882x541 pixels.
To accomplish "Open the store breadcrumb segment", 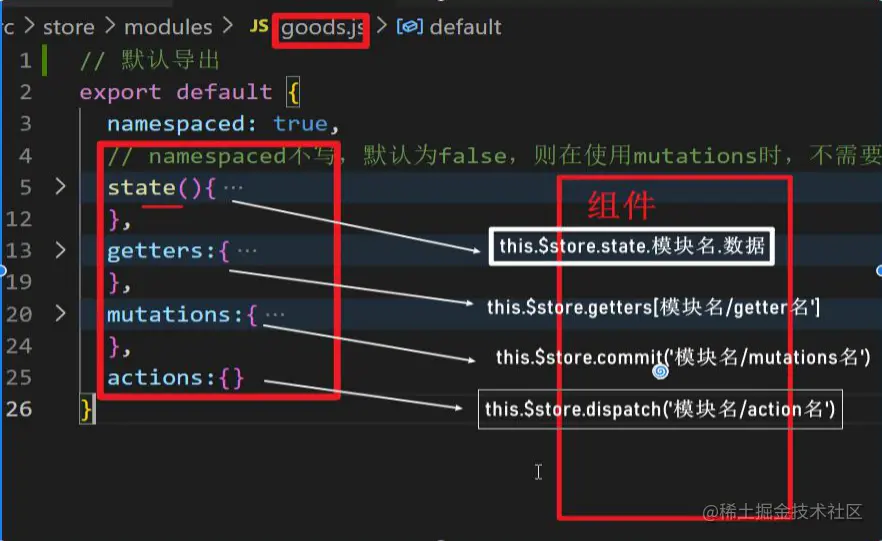I will [x=69, y=27].
